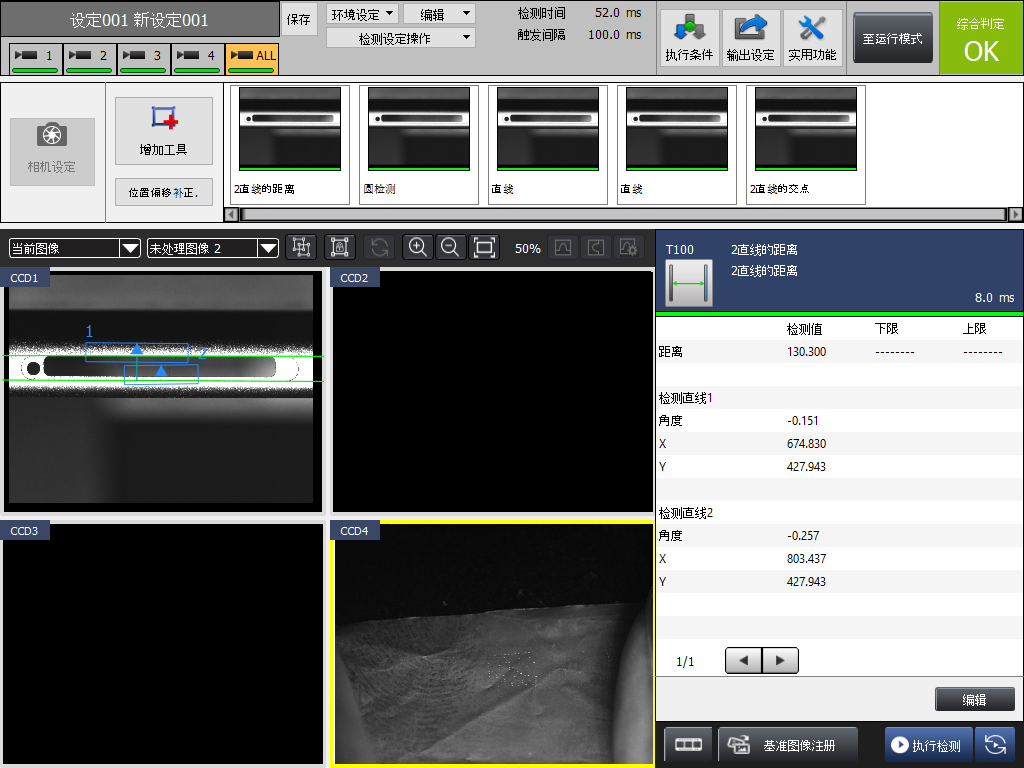The width and height of the screenshot is (1024, 768).
Task: Click the zoom in magnifier icon
Action: point(418,248)
